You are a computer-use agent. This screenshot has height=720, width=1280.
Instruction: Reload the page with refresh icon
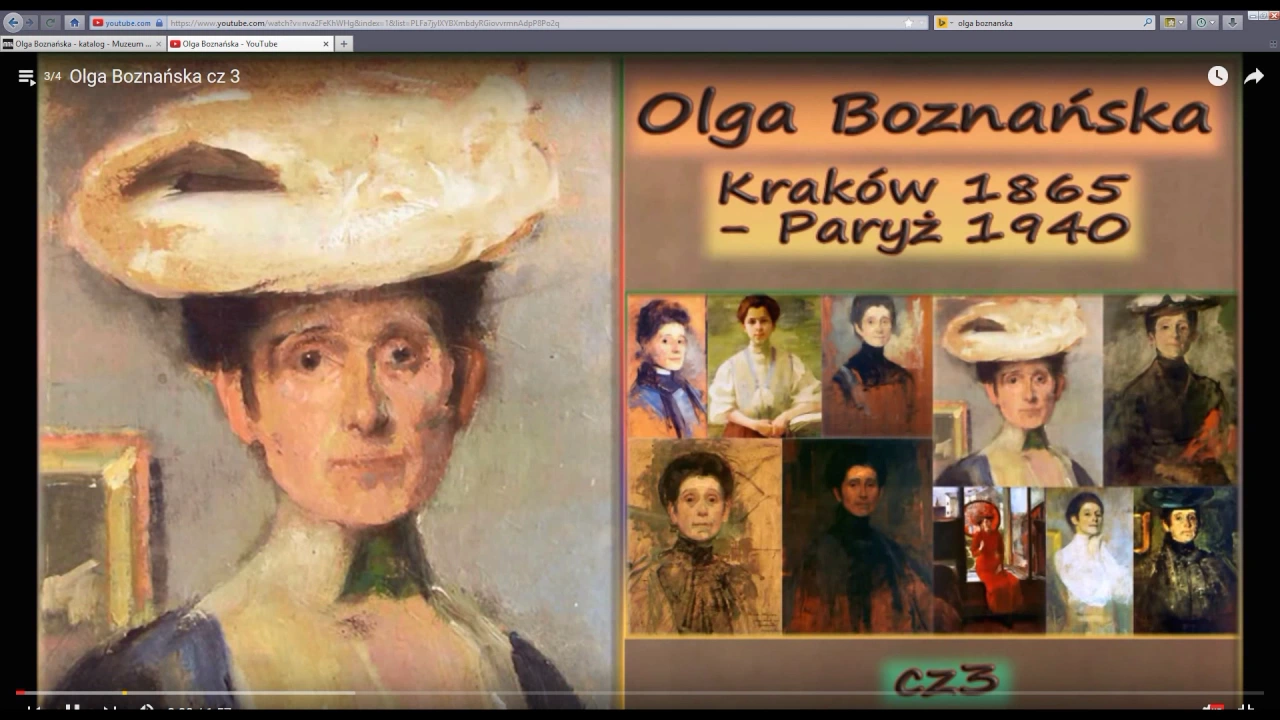(x=50, y=22)
